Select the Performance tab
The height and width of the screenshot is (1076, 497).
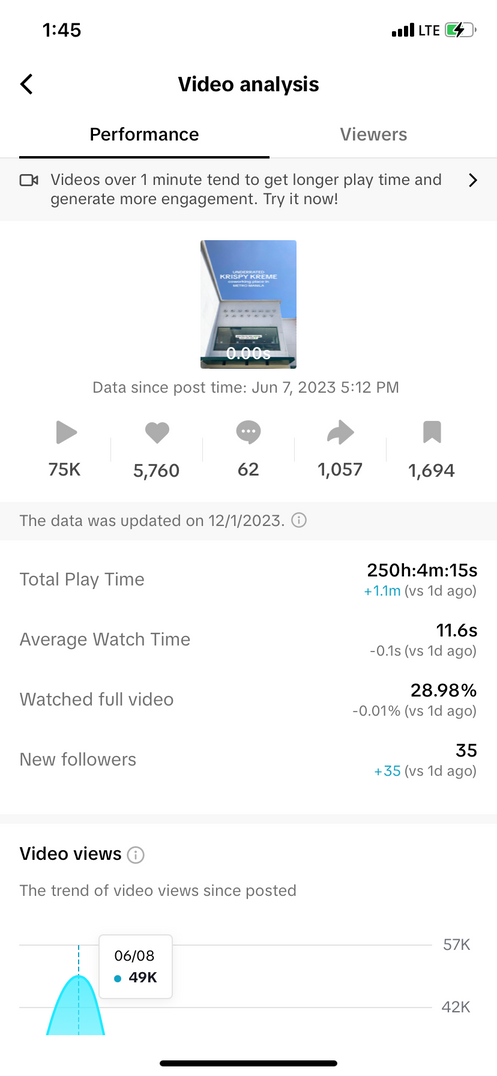[144, 134]
